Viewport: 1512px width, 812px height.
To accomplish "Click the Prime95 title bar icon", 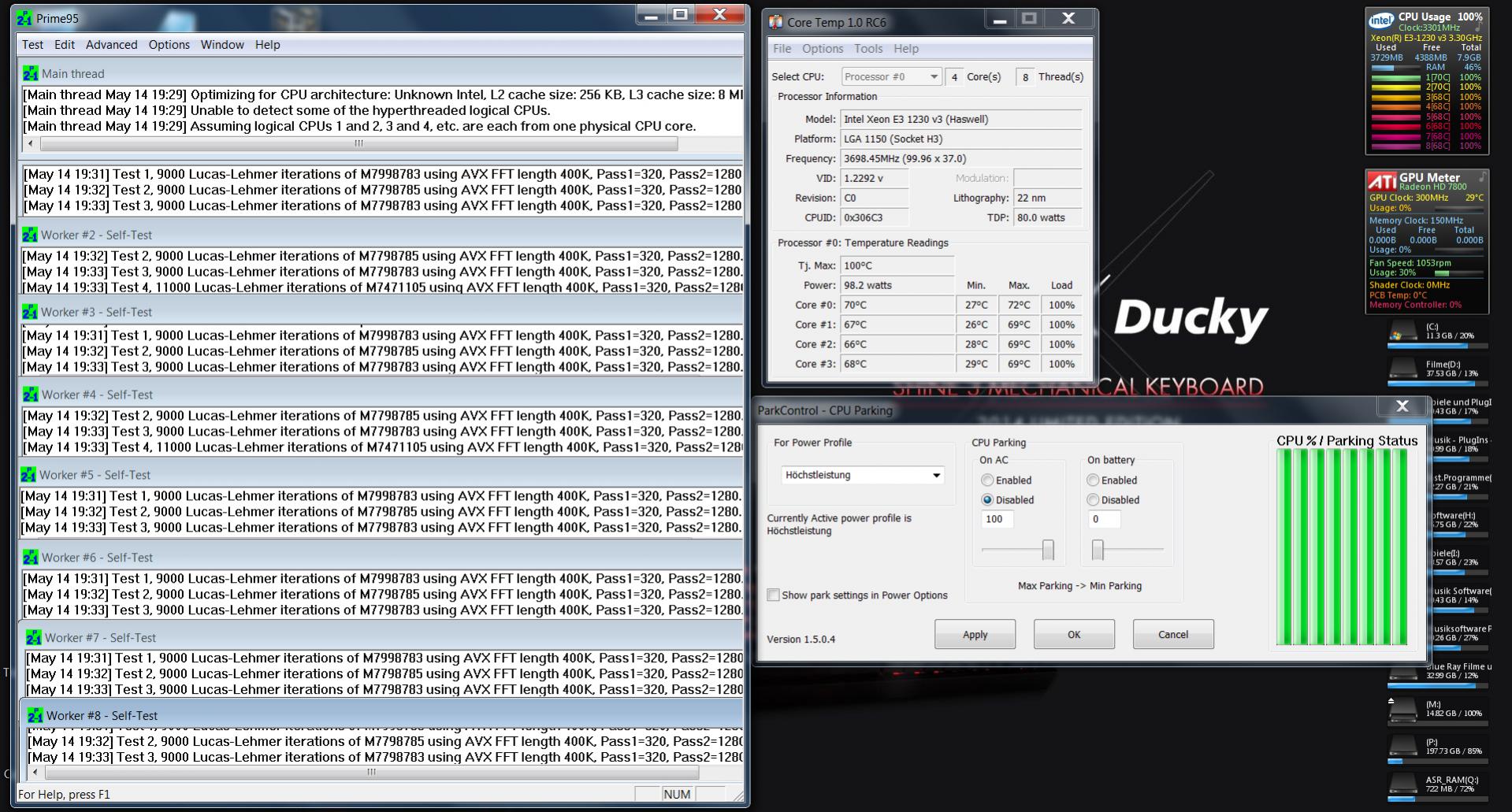I will (25, 17).
